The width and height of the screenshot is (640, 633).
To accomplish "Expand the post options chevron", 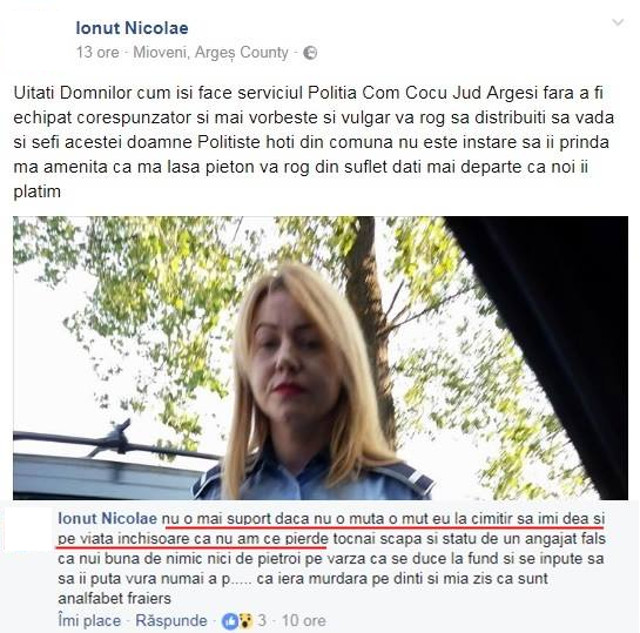I will point(618,22).
